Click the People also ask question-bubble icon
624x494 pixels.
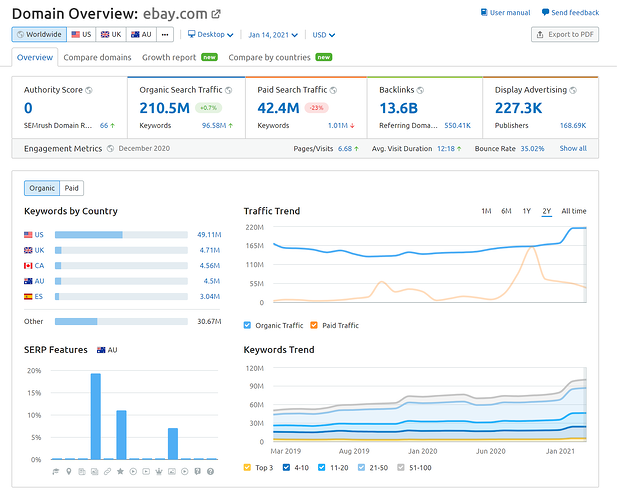[198, 472]
